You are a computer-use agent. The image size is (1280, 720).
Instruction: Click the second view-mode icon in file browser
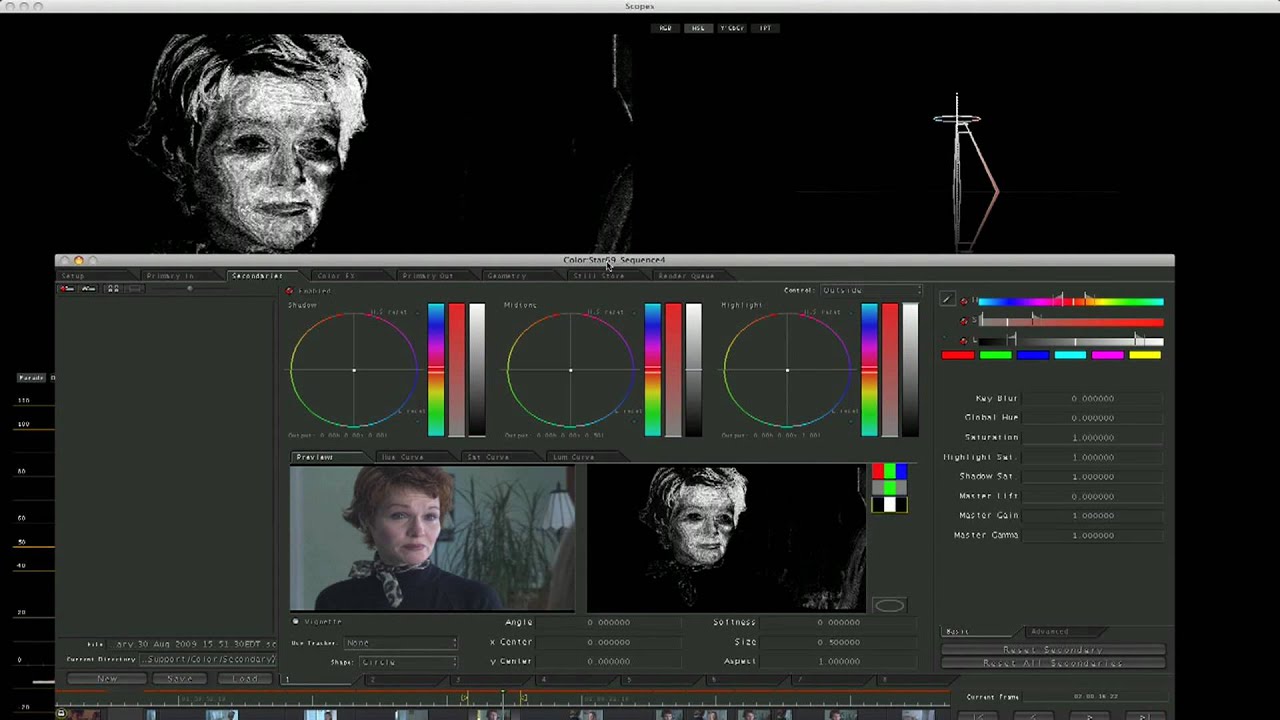[89, 289]
